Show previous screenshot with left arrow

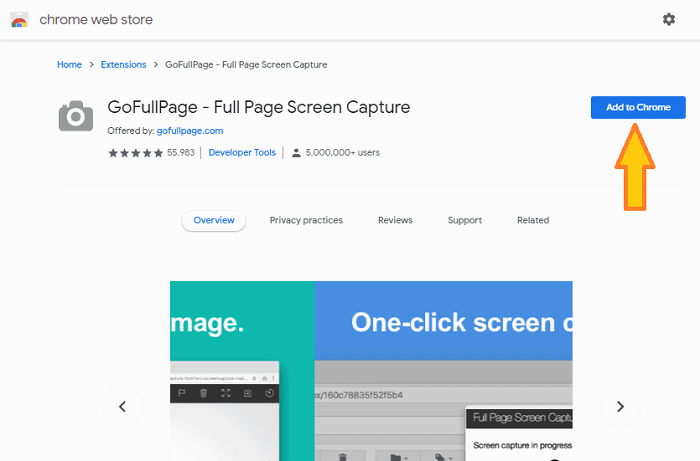pyautogui.click(x=122, y=406)
